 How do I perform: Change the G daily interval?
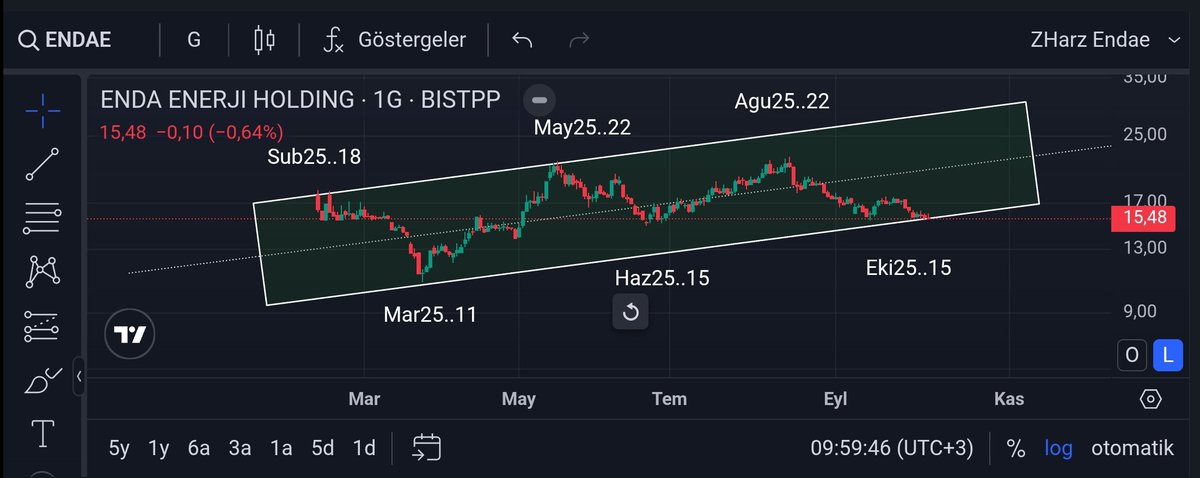194,40
